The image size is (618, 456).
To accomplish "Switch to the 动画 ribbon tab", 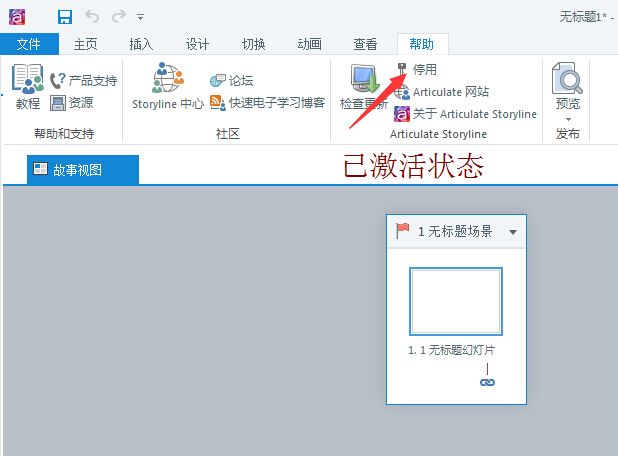I will (309, 44).
